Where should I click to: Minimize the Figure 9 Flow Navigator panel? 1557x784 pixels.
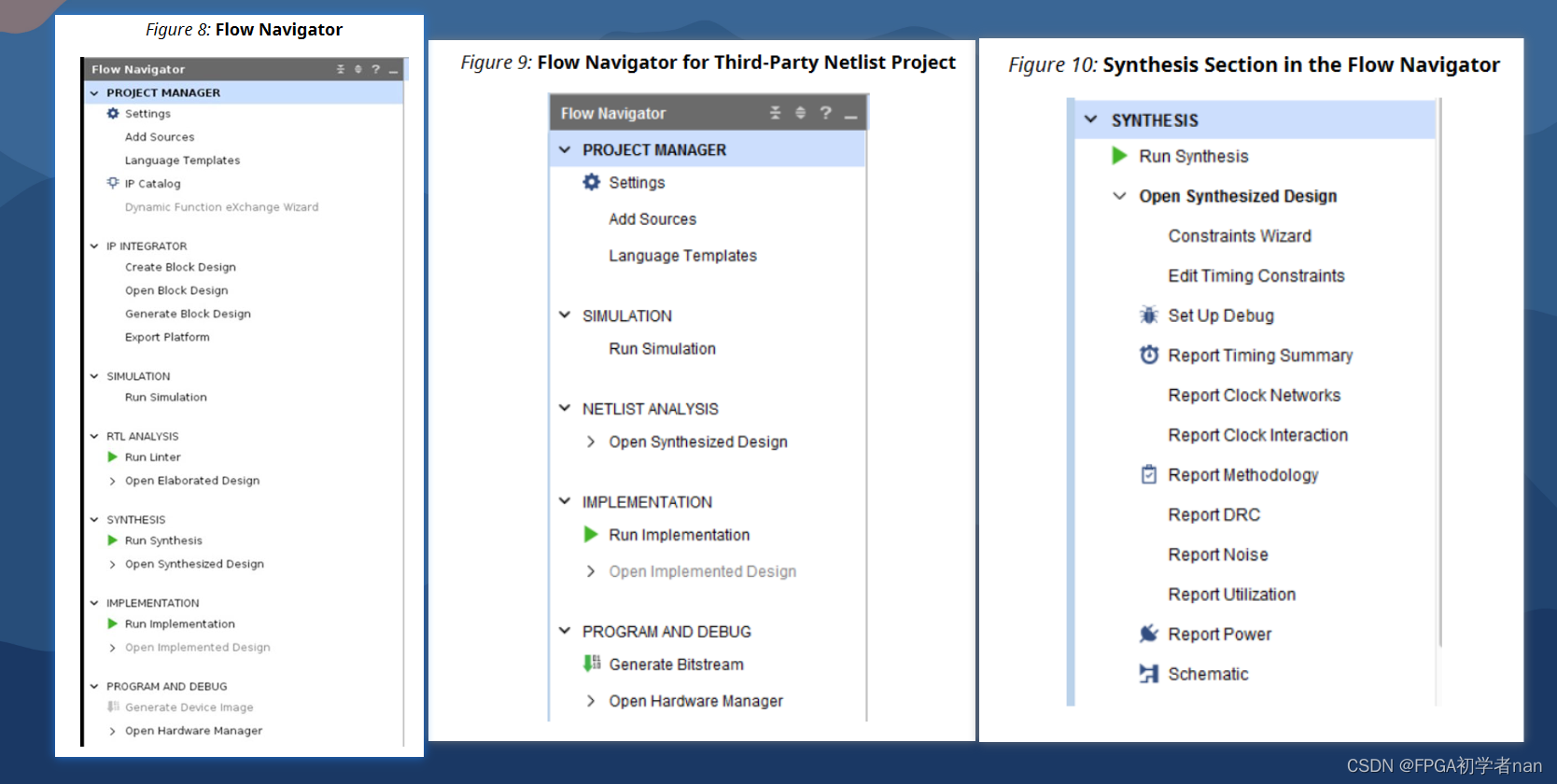click(x=850, y=116)
